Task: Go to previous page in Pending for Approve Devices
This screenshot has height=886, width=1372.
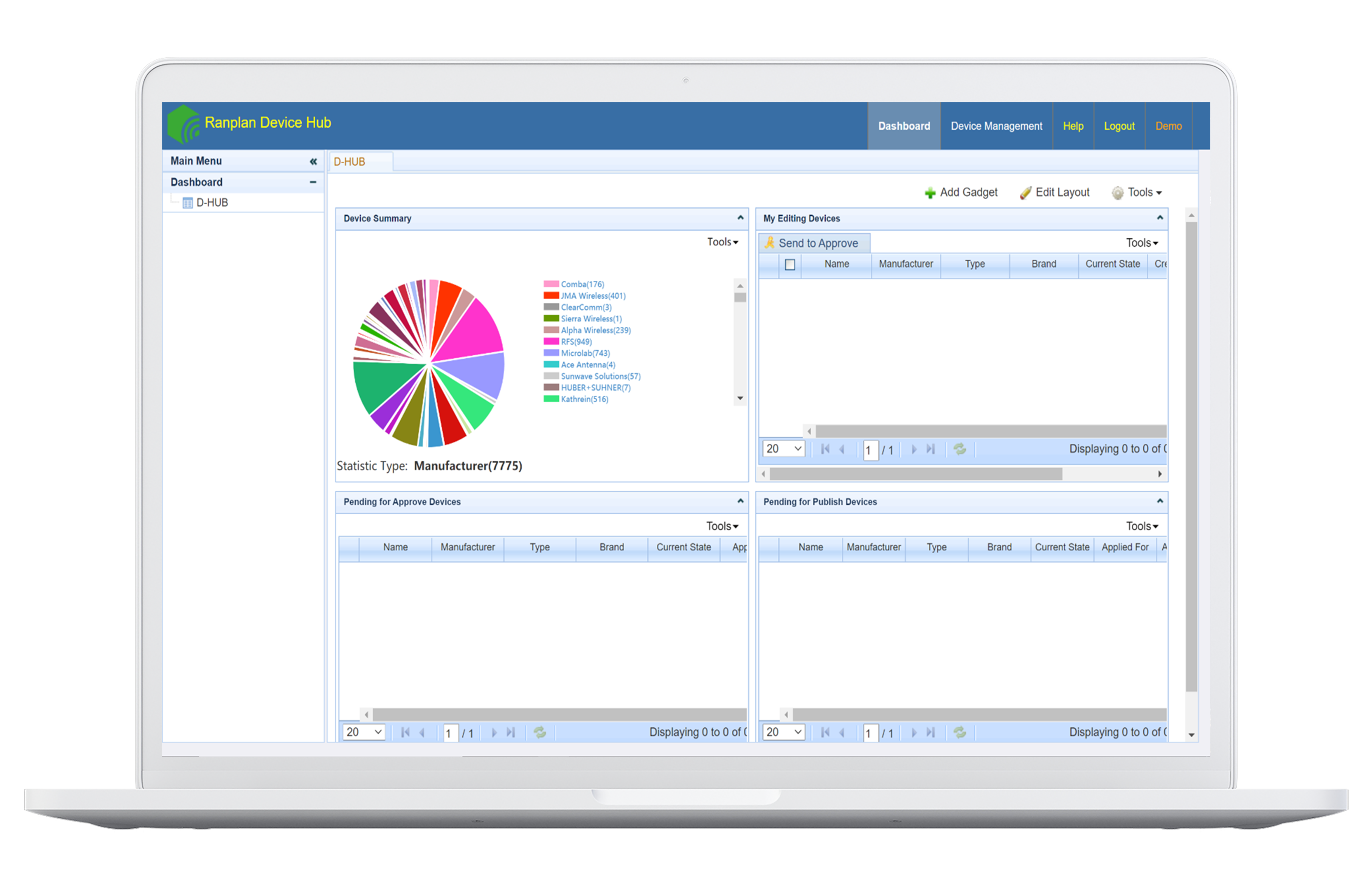Action: pyautogui.click(x=422, y=732)
